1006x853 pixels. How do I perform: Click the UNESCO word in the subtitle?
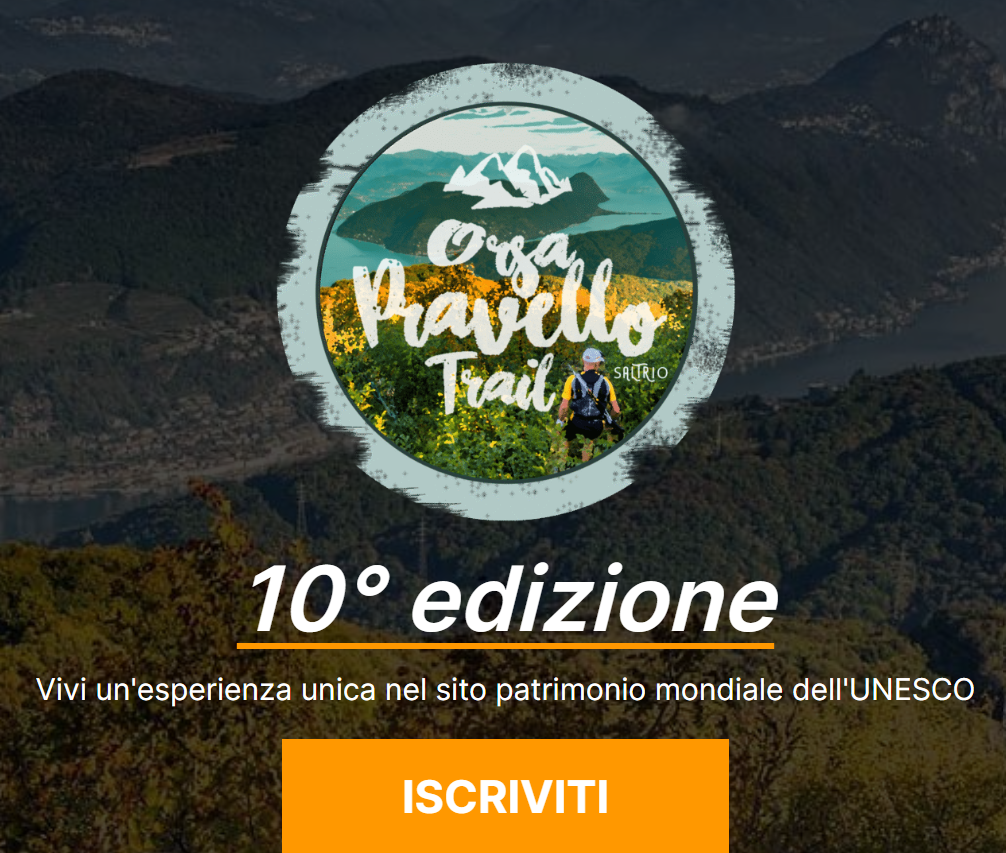(x=914, y=690)
